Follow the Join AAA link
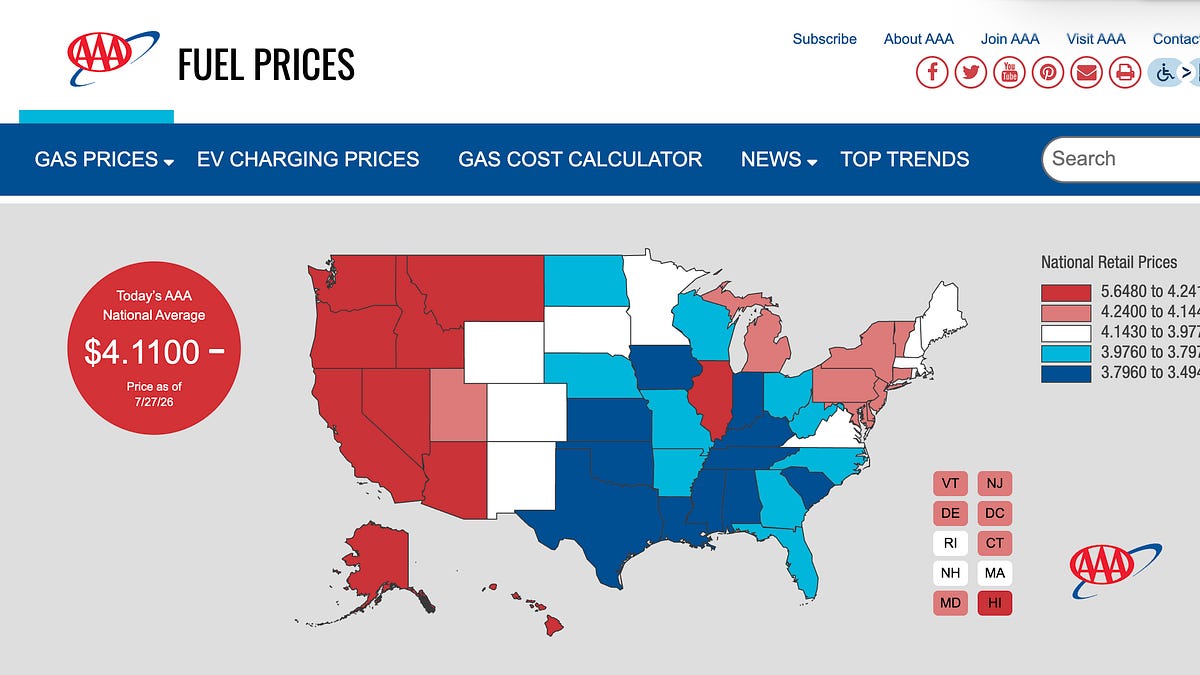 coord(1010,39)
